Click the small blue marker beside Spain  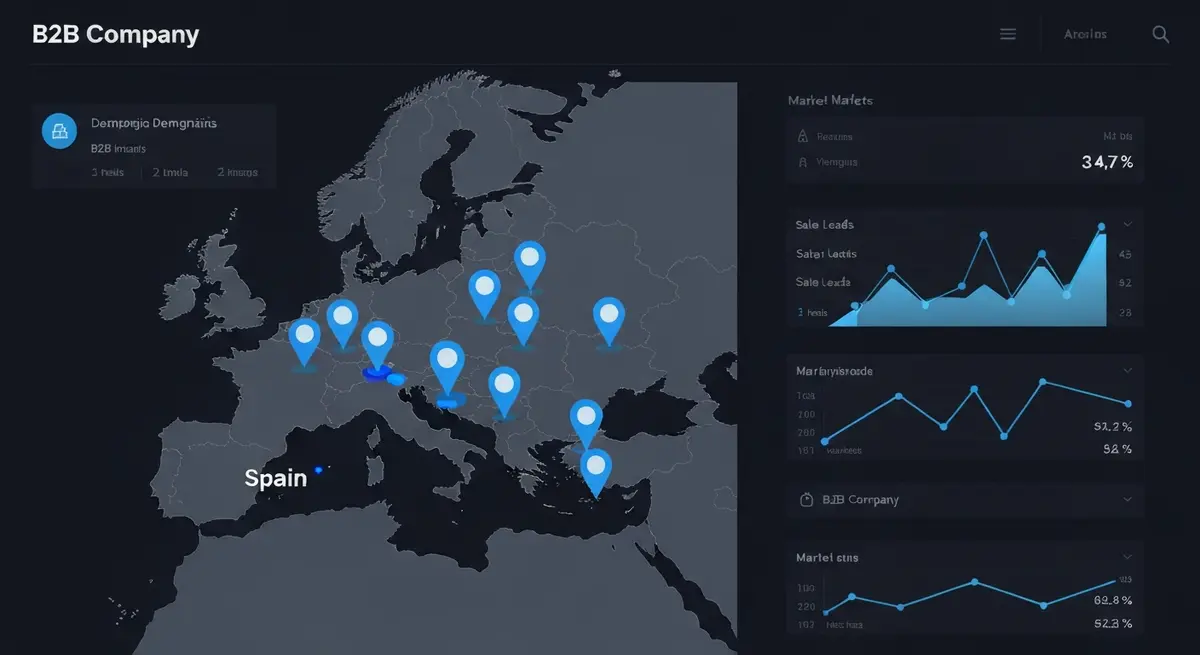pos(319,469)
